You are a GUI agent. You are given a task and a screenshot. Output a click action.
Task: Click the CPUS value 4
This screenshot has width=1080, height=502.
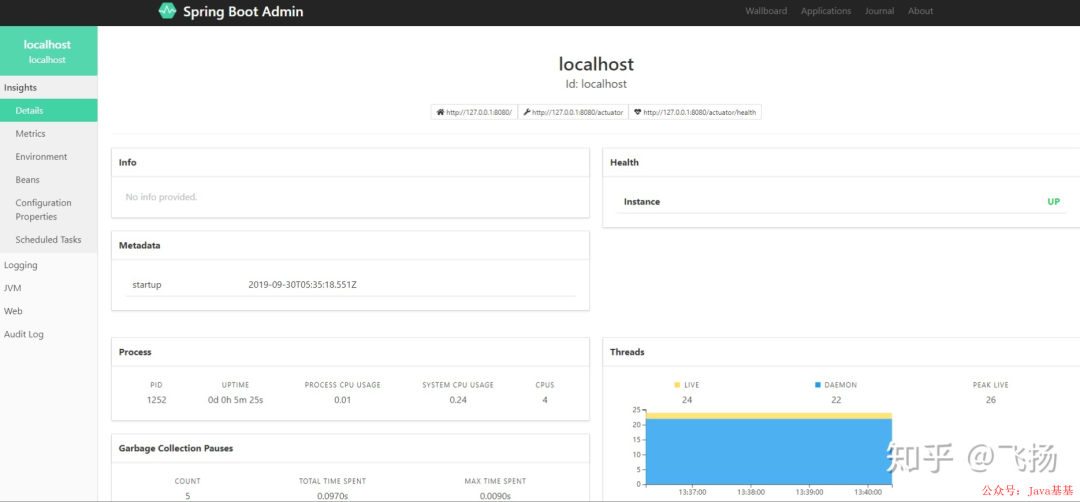click(545, 399)
